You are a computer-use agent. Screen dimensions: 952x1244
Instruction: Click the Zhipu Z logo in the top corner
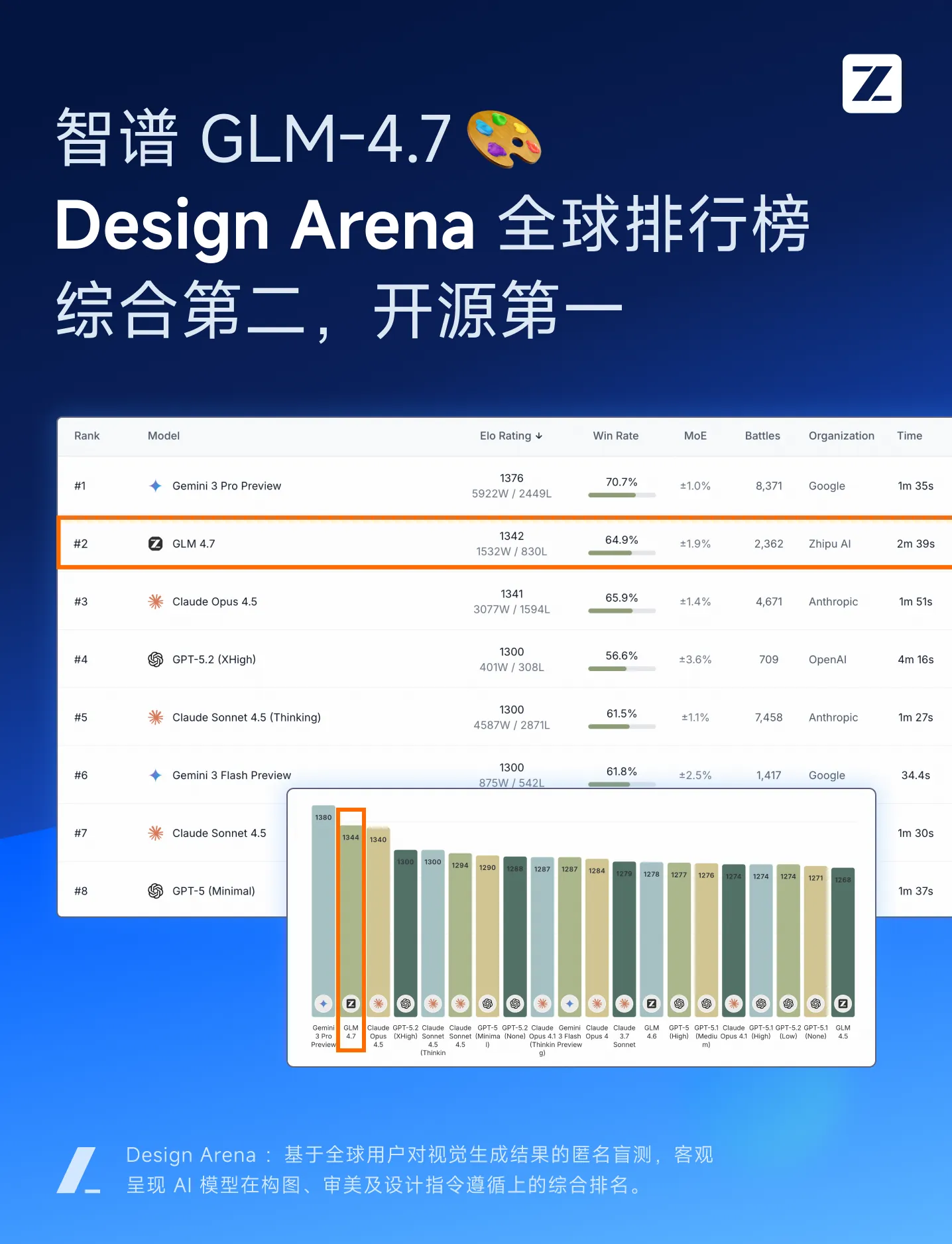point(872,84)
